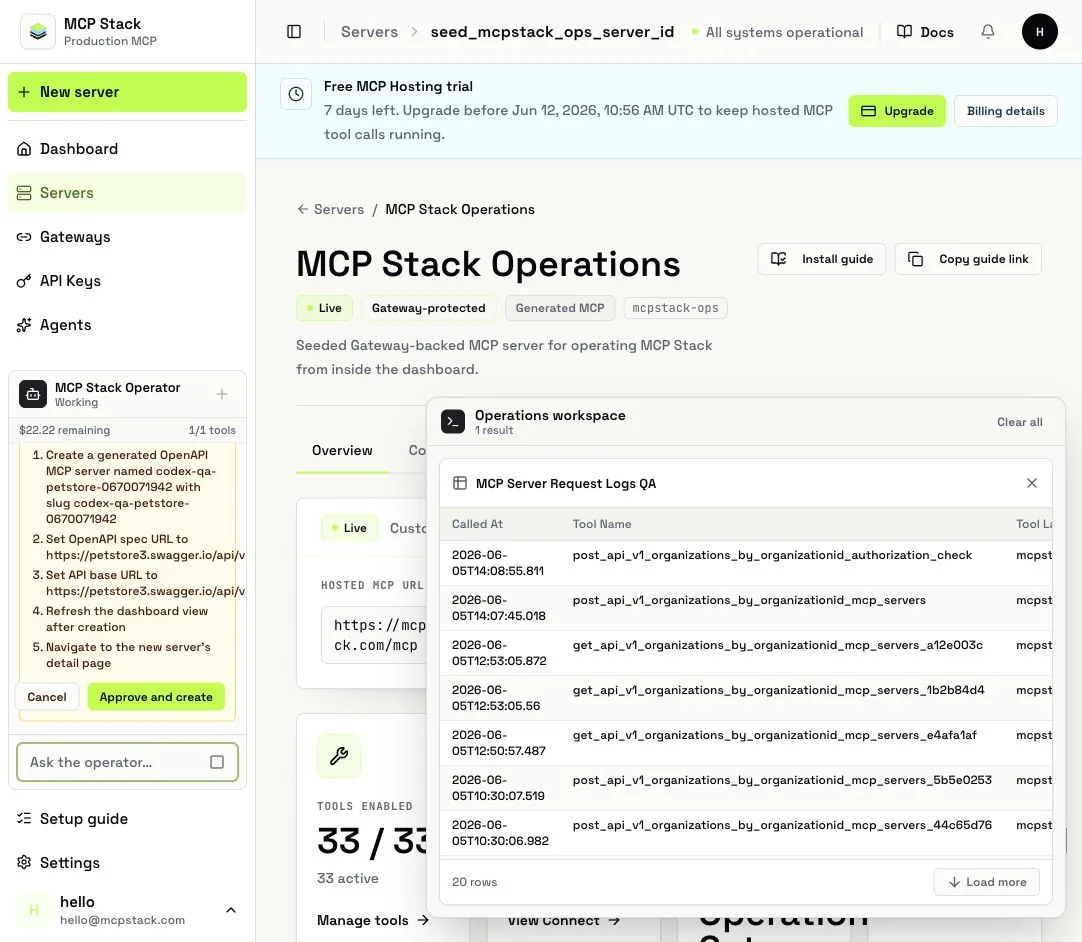Click the Operations workspace terminal icon

(x=453, y=422)
